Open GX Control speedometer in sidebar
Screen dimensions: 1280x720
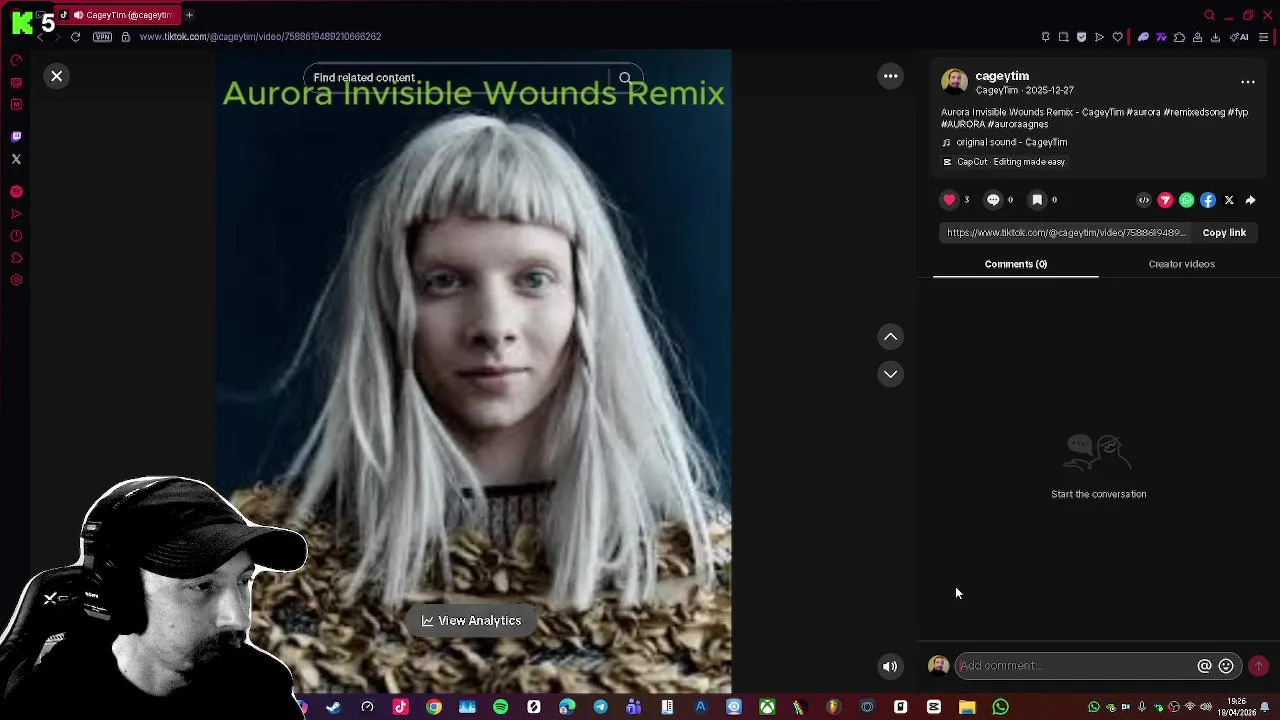[16, 60]
